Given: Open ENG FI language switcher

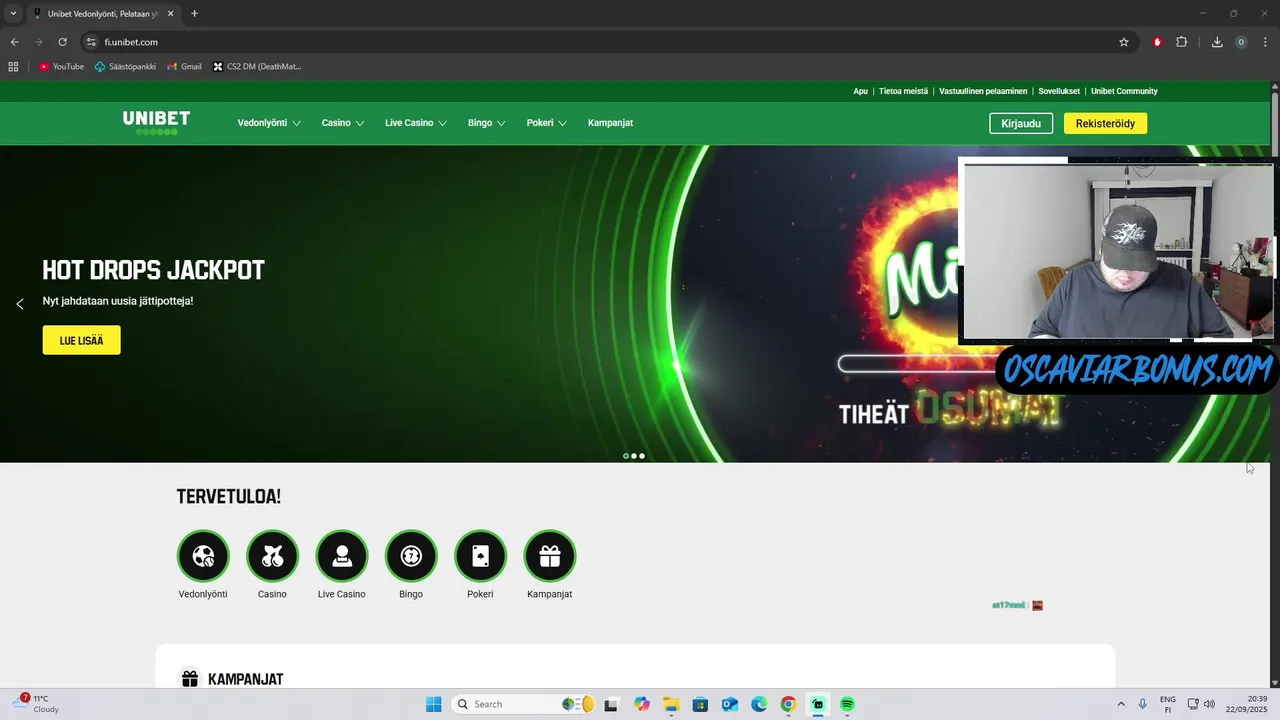Looking at the screenshot, I should (x=1168, y=704).
